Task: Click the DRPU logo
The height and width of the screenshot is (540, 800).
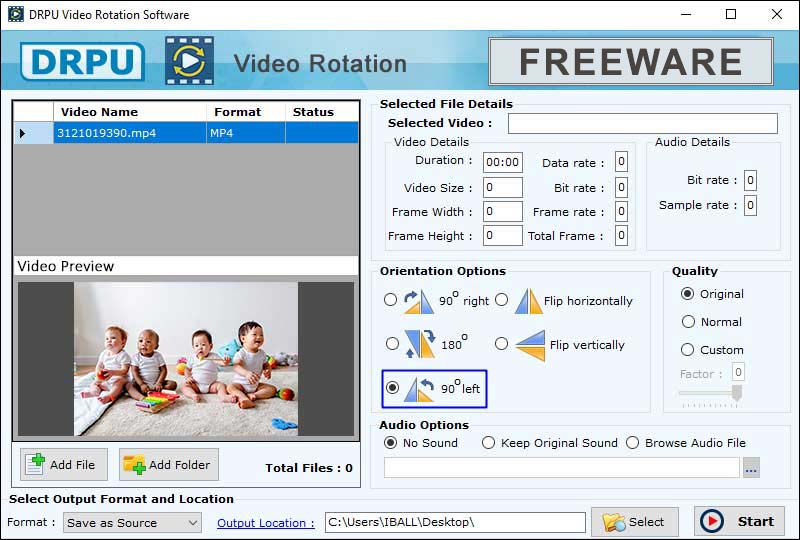Action: (x=83, y=62)
